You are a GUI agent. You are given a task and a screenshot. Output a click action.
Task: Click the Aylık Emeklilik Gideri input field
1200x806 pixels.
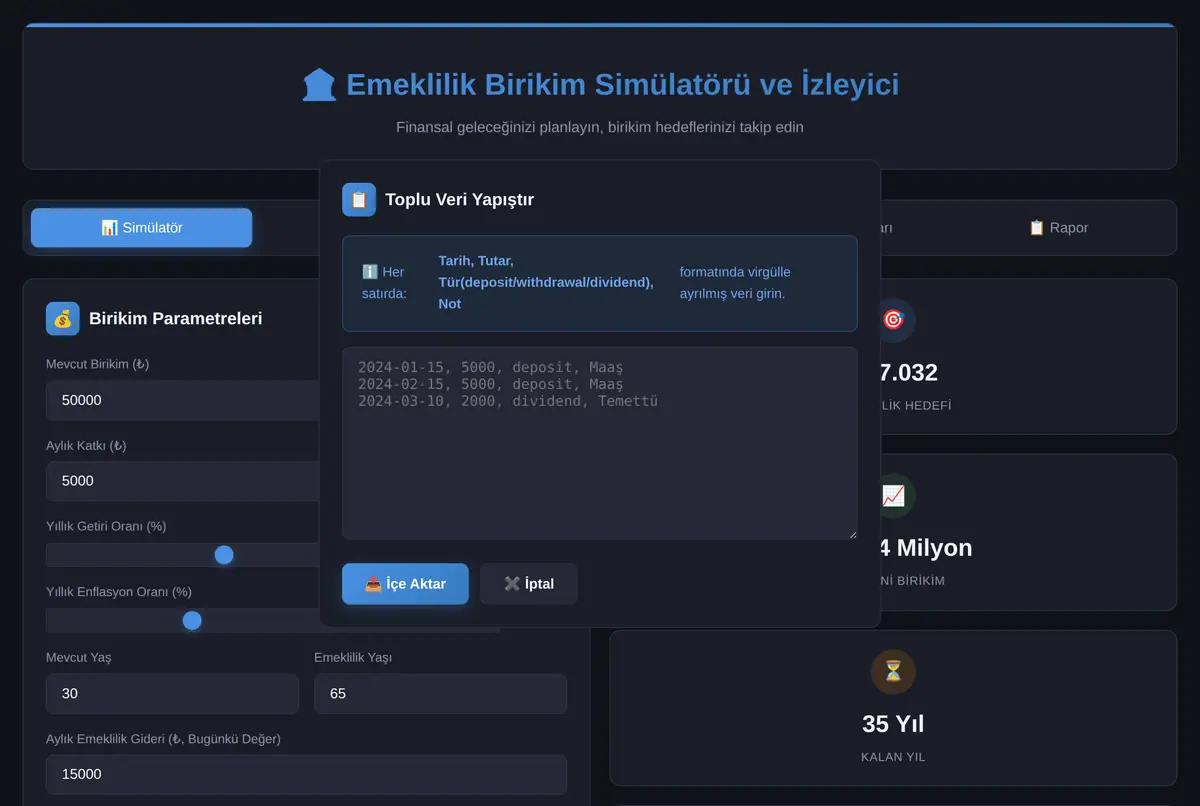coord(306,774)
